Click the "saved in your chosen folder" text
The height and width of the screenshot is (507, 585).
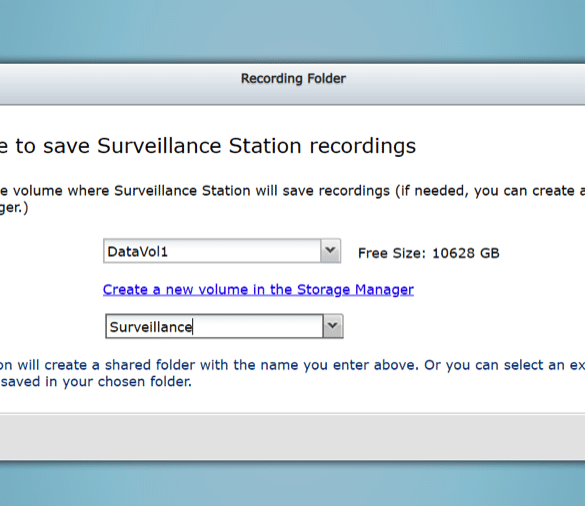click(96, 382)
